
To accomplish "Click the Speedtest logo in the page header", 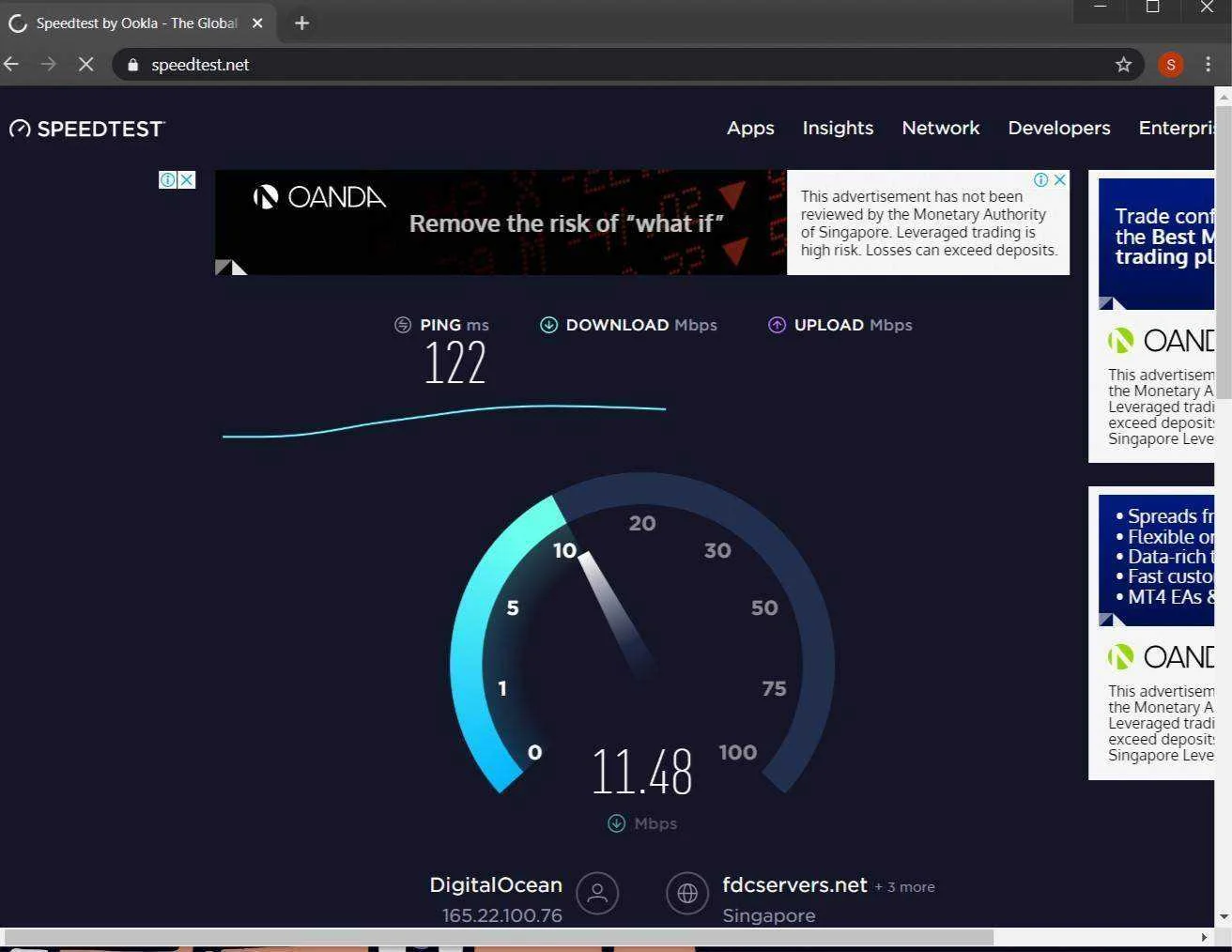I will point(87,129).
